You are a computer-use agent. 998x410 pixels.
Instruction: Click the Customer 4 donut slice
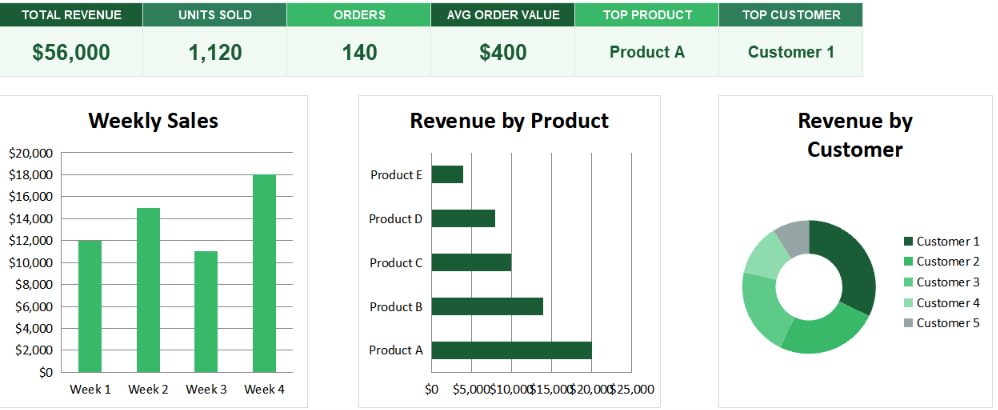coord(766,257)
